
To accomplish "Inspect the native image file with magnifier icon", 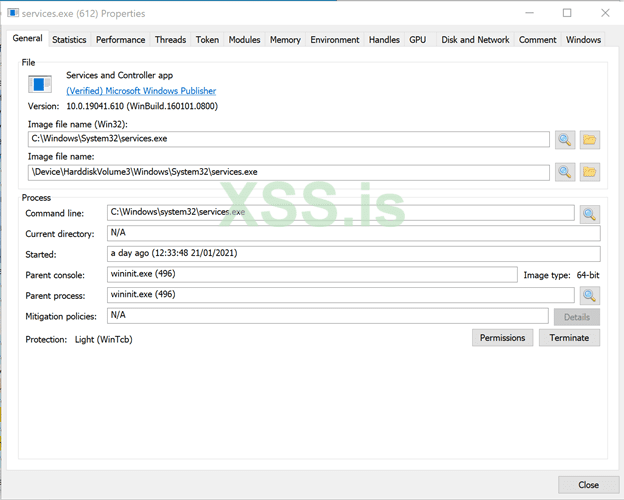I will tap(565, 172).
